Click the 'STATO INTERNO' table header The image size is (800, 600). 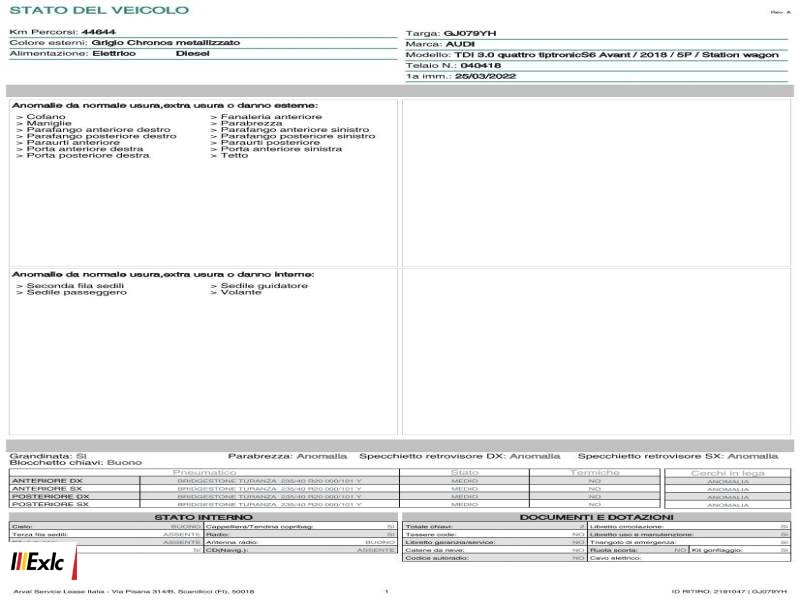tap(204, 517)
